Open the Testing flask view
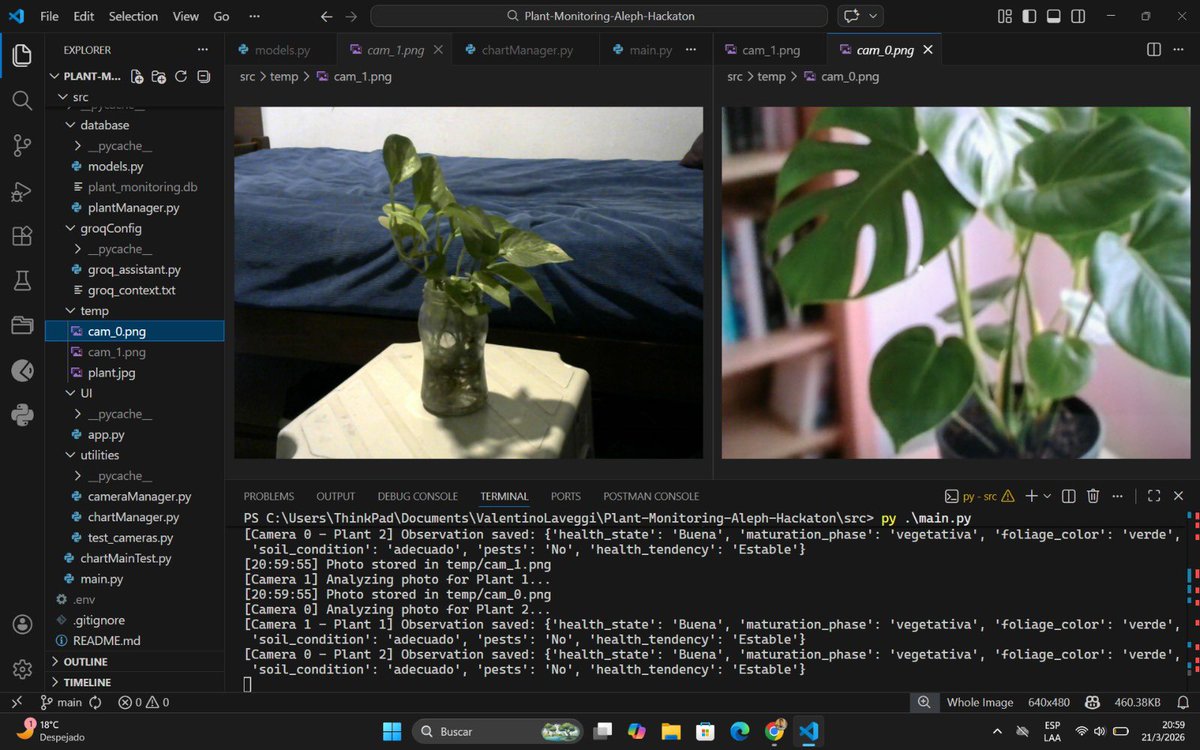The image size is (1200, 750). [x=22, y=281]
